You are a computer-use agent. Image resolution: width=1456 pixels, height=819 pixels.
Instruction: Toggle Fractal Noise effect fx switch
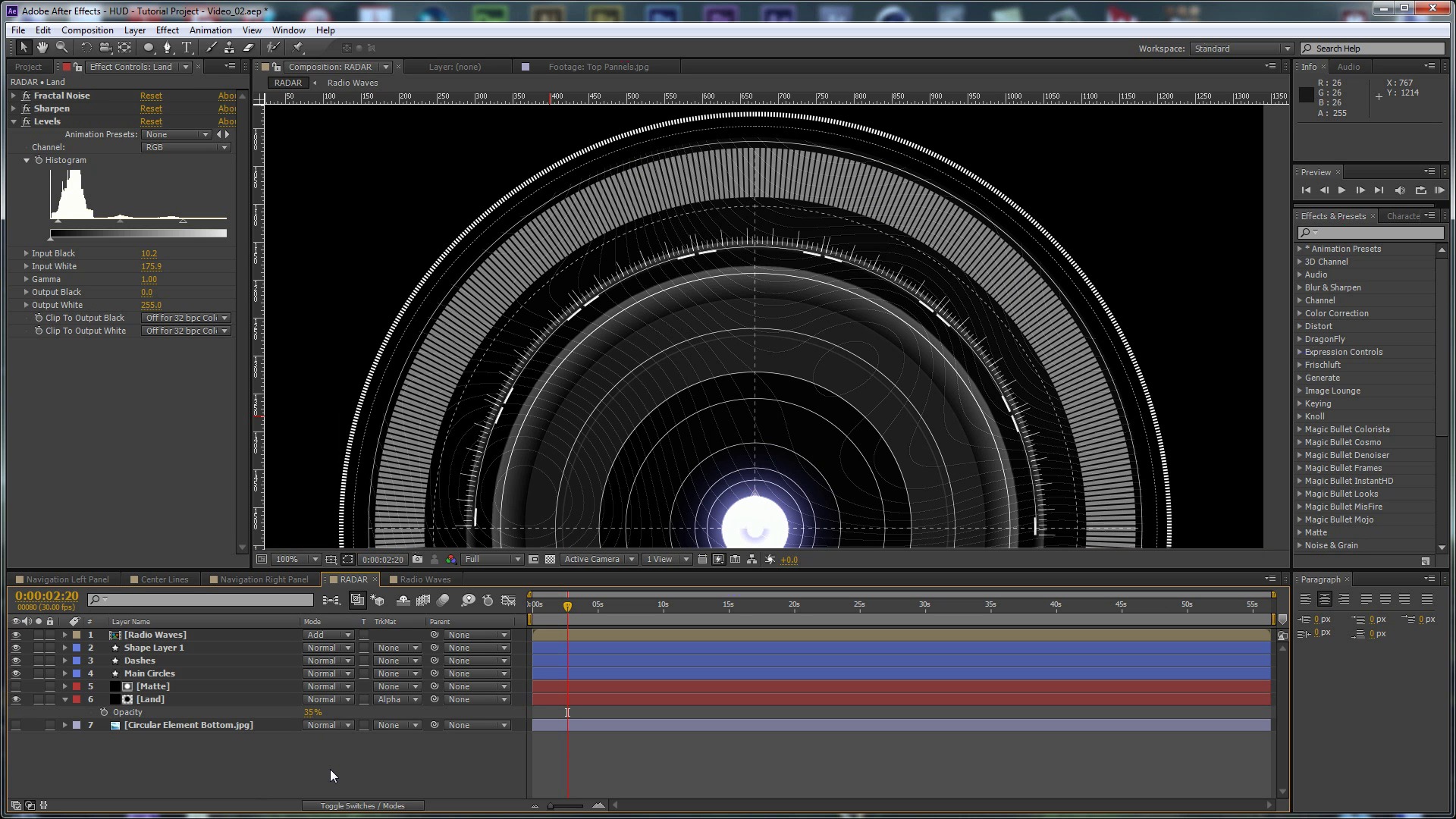pos(27,96)
